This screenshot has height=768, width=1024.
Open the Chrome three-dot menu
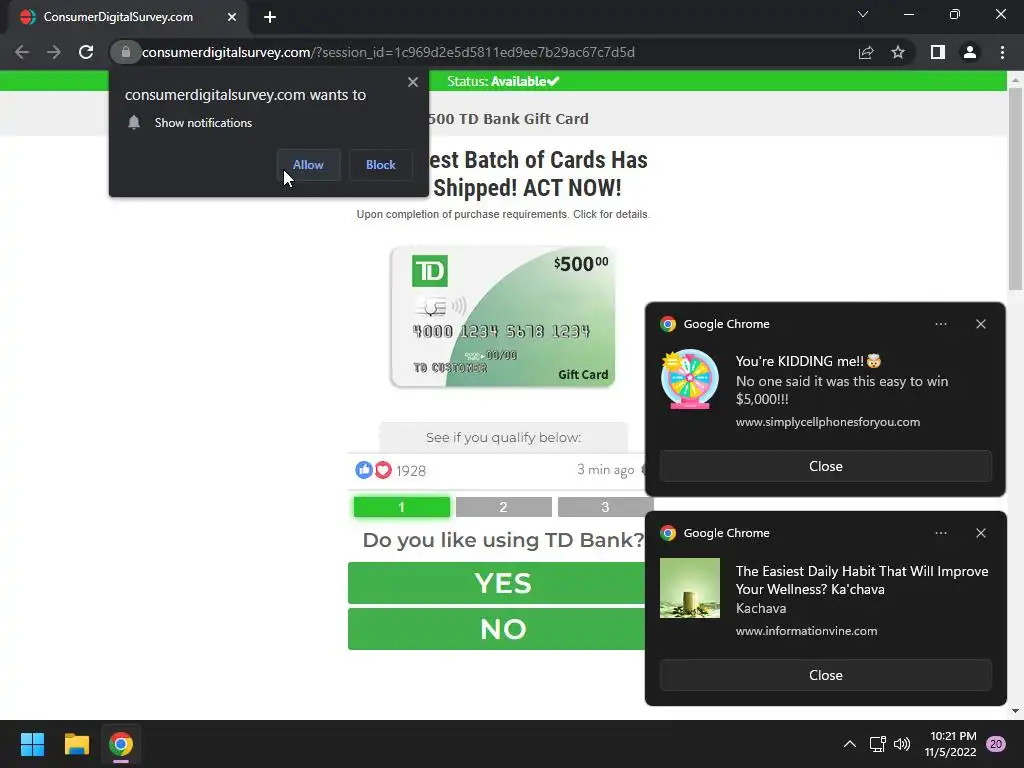coord(1002,52)
